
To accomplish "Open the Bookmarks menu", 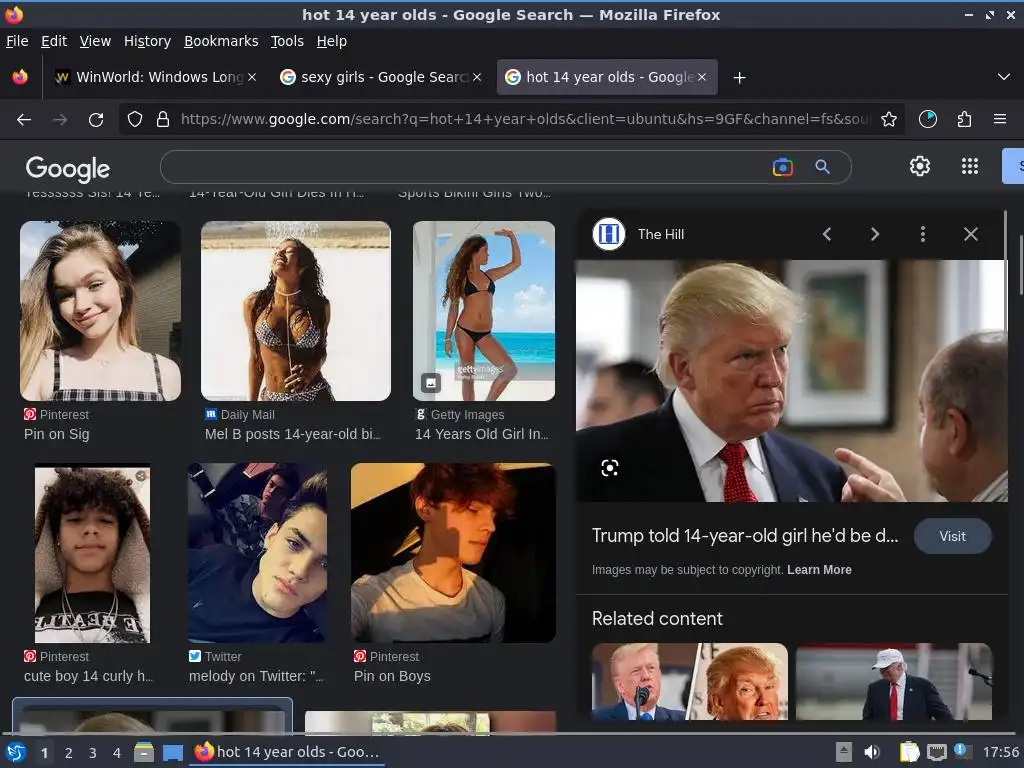I will tap(221, 41).
